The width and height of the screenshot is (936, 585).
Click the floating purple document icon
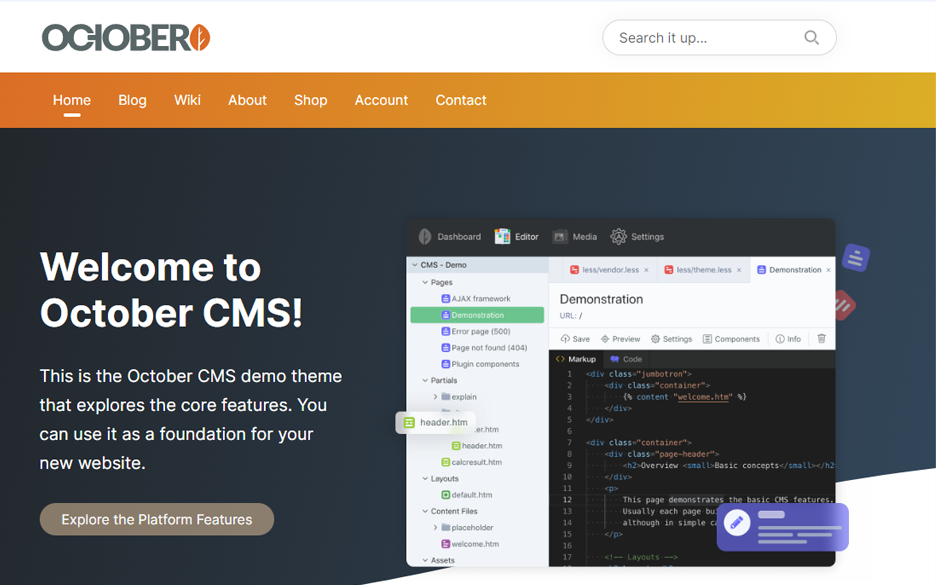point(855,258)
